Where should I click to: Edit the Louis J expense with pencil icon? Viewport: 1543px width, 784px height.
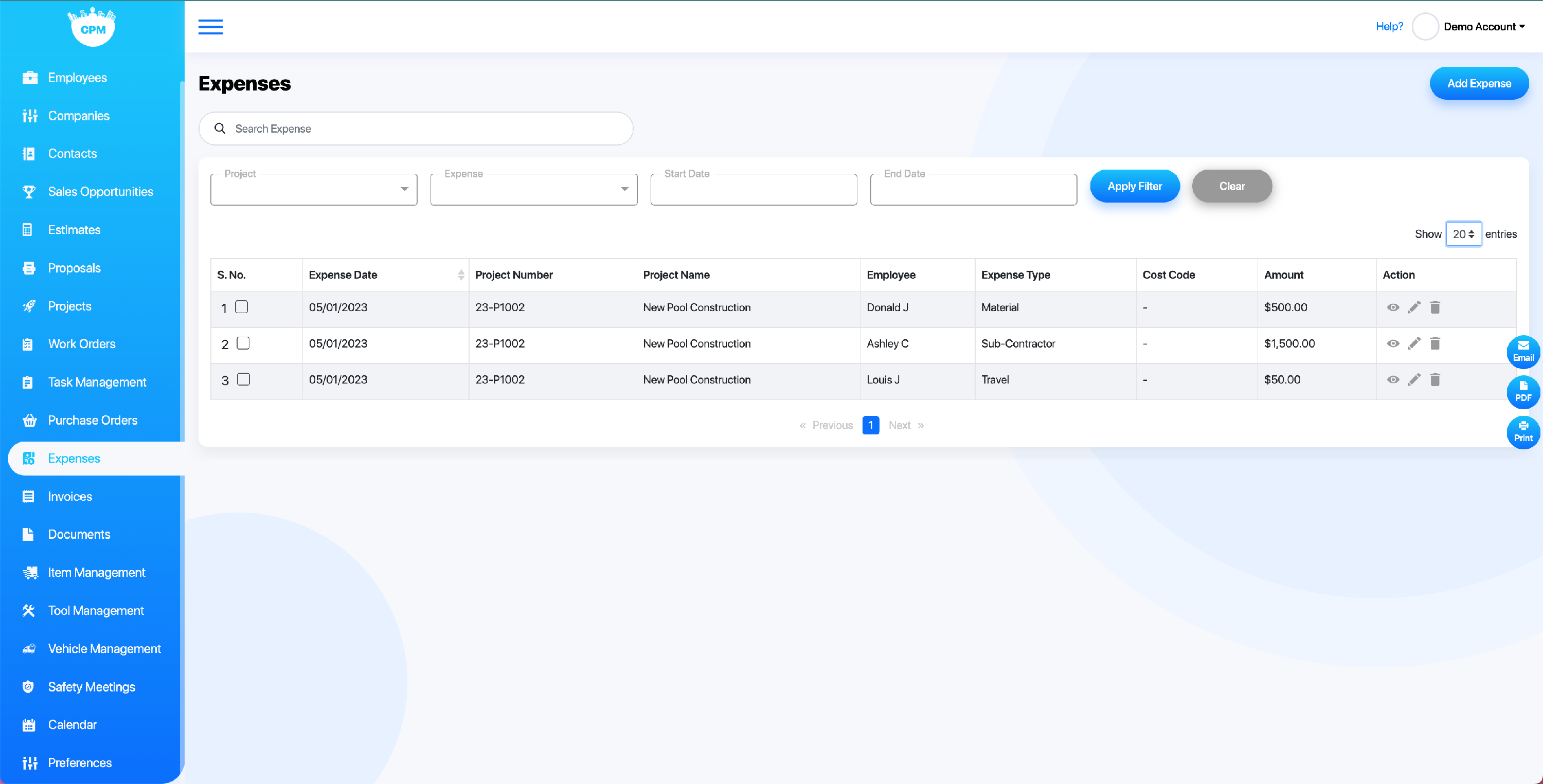(x=1414, y=379)
